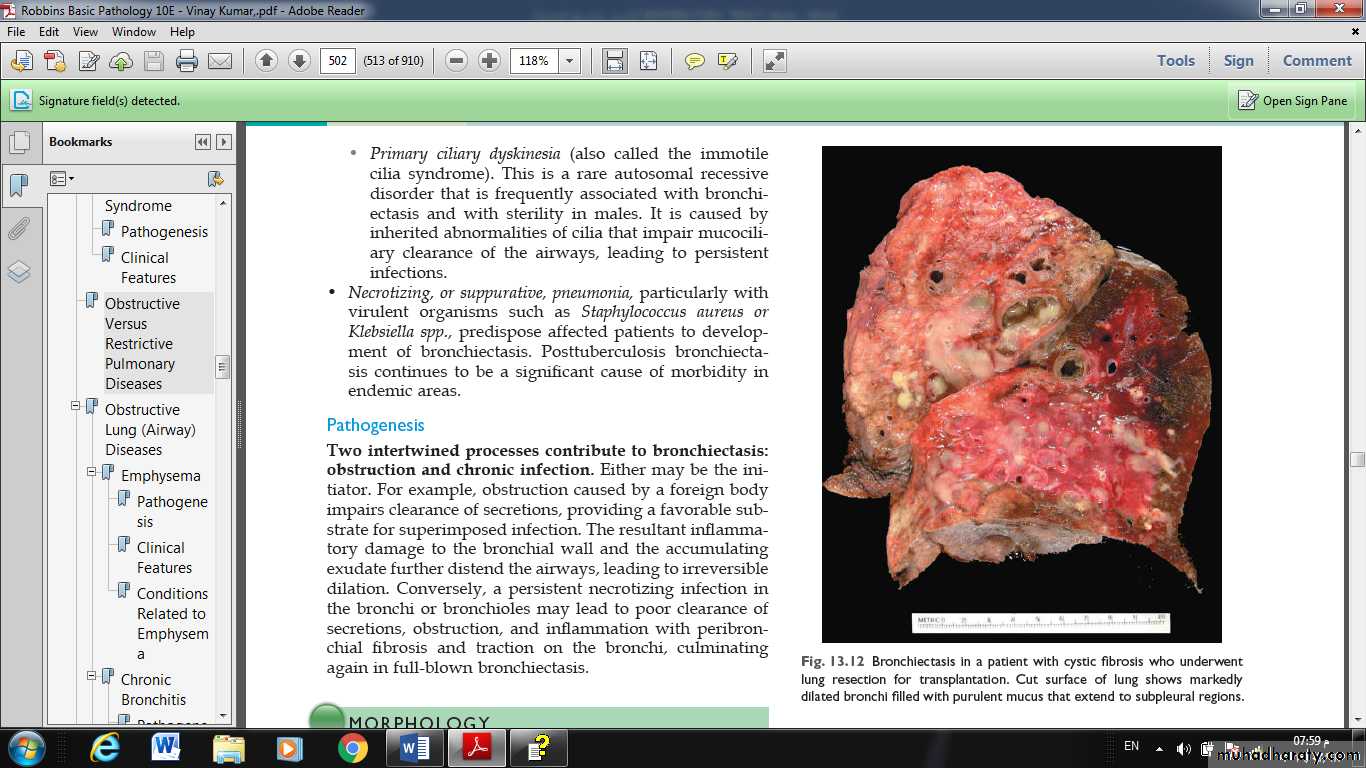
Task: Zoom out with the minus button
Action: (457, 61)
